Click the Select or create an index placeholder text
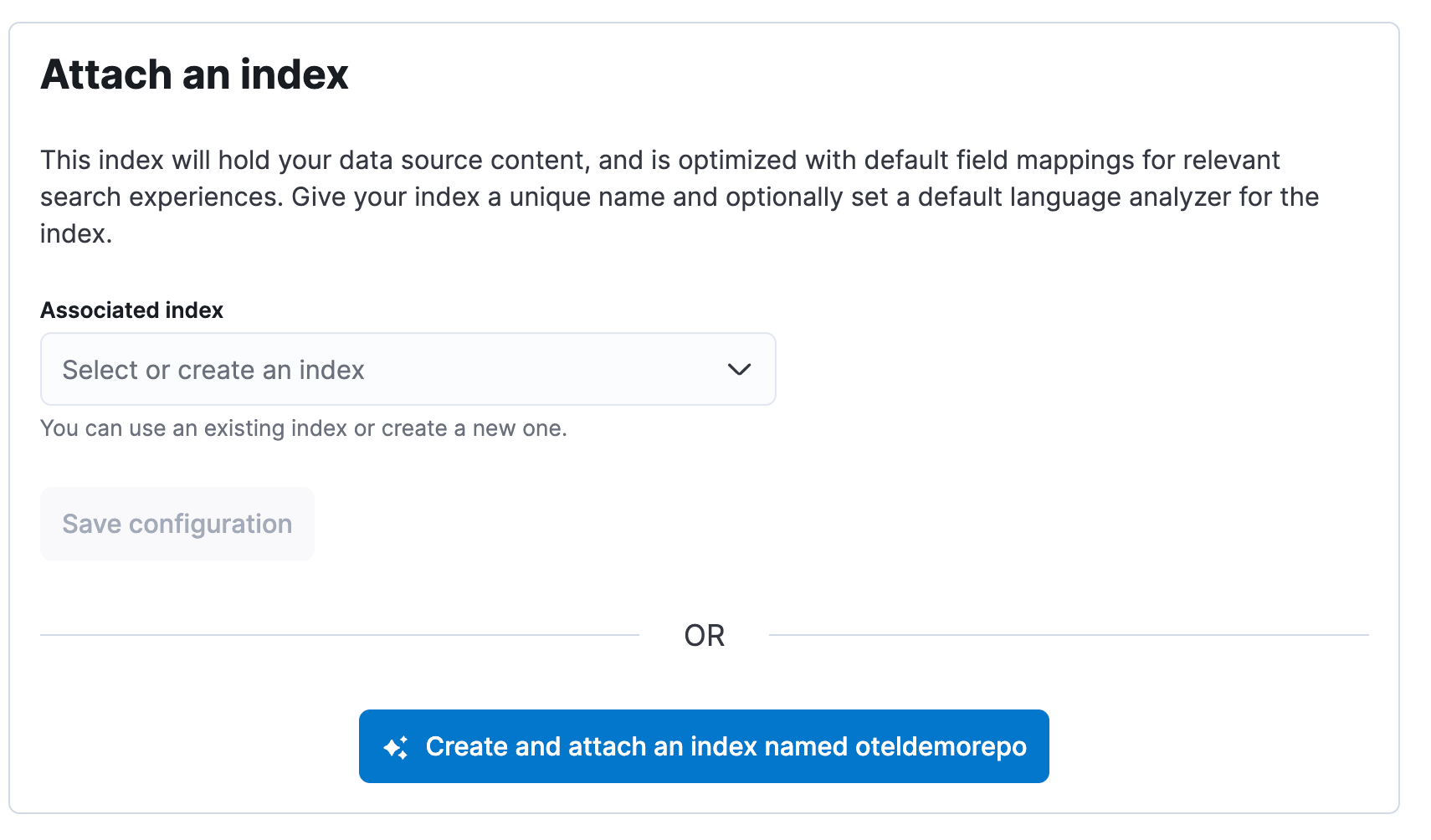The width and height of the screenshot is (1431, 840). (213, 369)
